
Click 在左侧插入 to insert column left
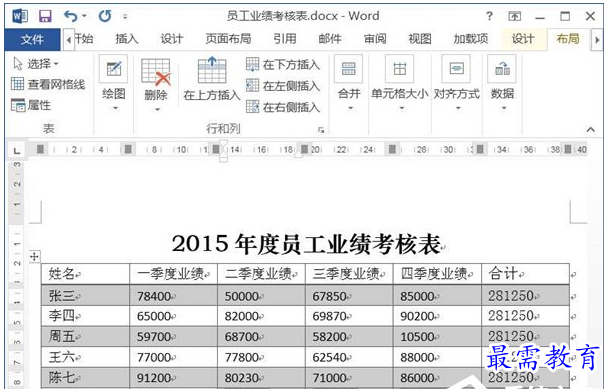coord(283,85)
